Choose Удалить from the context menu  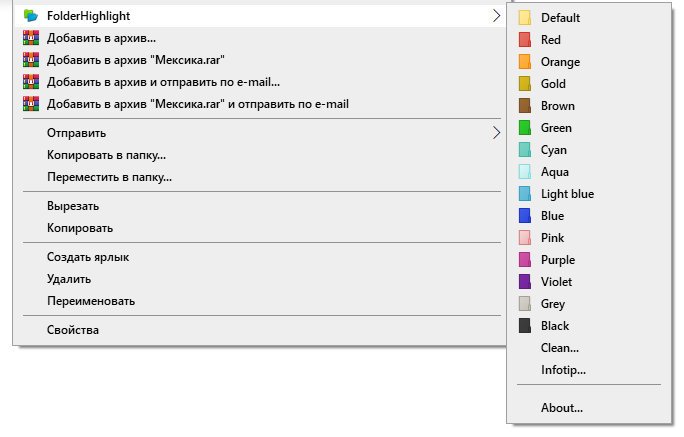(x=260, y=279)
